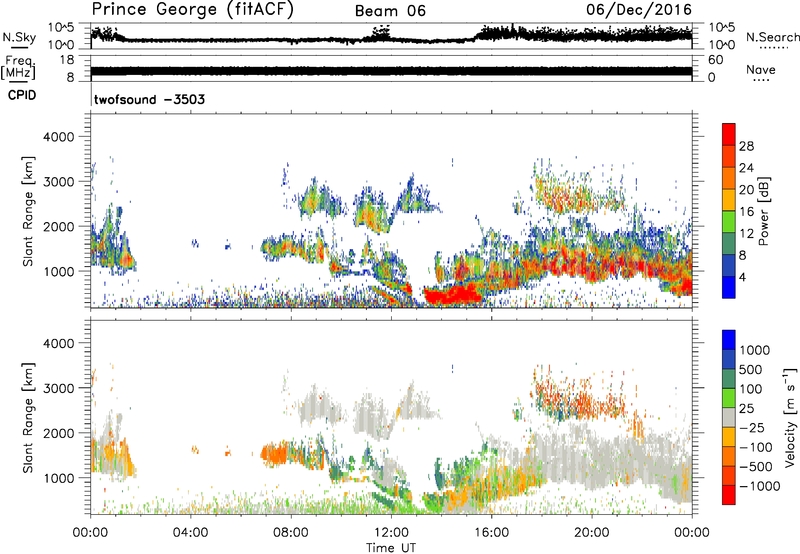Image resolution: width=800 pixels, height=554 pixels.
Task: Click the bright red echo patch near 14:00 in power panel
Action: click(x=454, y=295)
